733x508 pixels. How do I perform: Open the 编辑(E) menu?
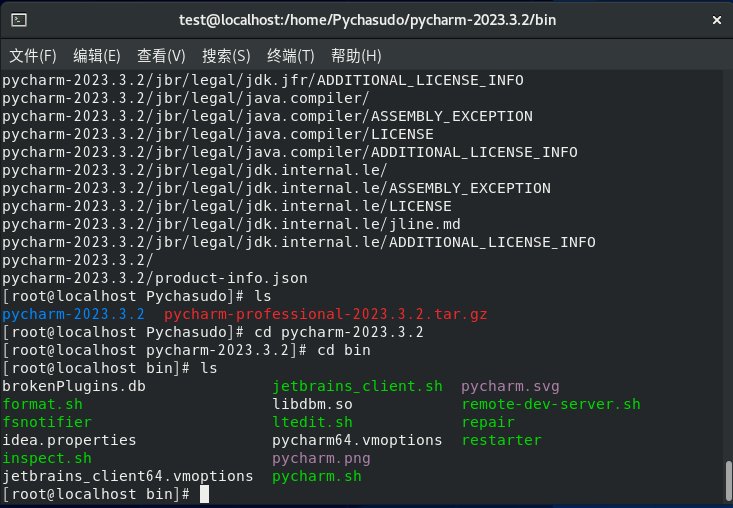pyautogui.click(x=97, y=56)
